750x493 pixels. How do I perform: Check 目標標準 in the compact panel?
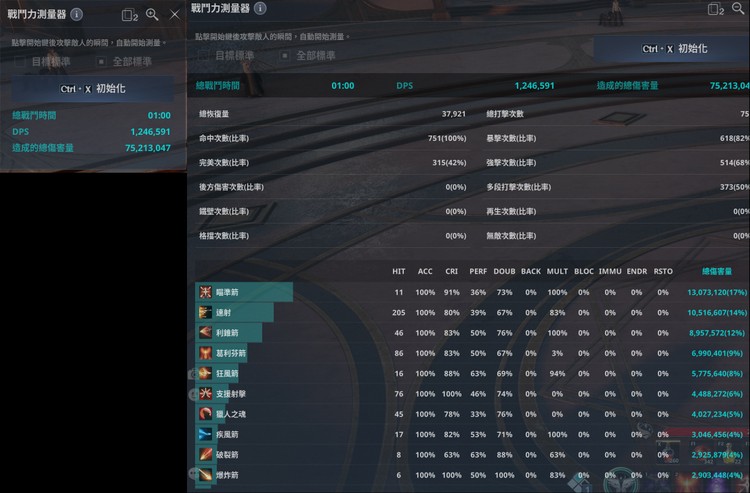point(20,62)
